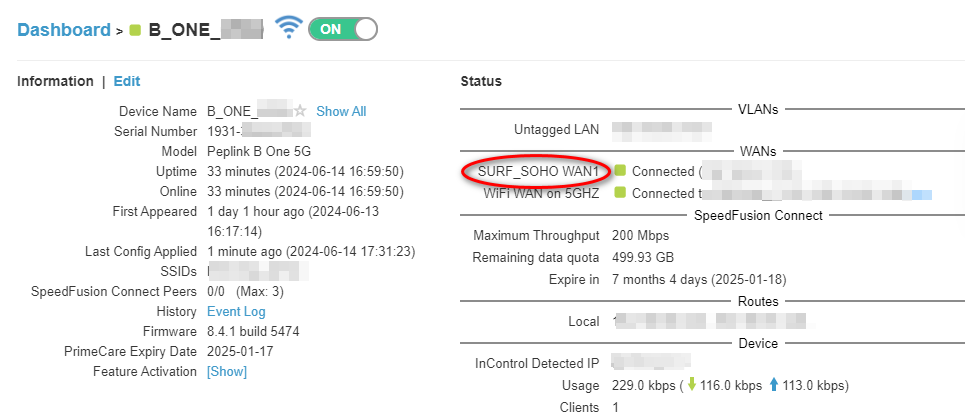Click the green device status square in breadcrumb
The width and height of the screenshot is (965, 416).
click(135, 30)
